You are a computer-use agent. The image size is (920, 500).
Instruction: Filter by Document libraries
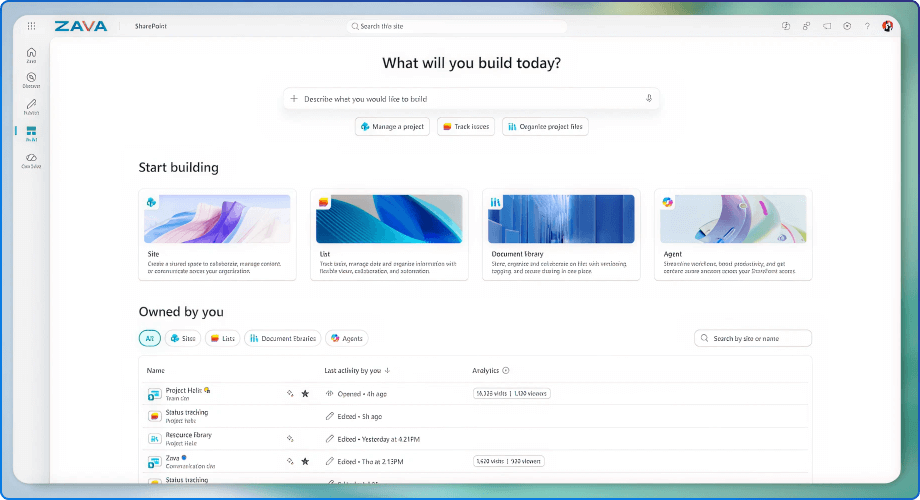coord(282,339)
